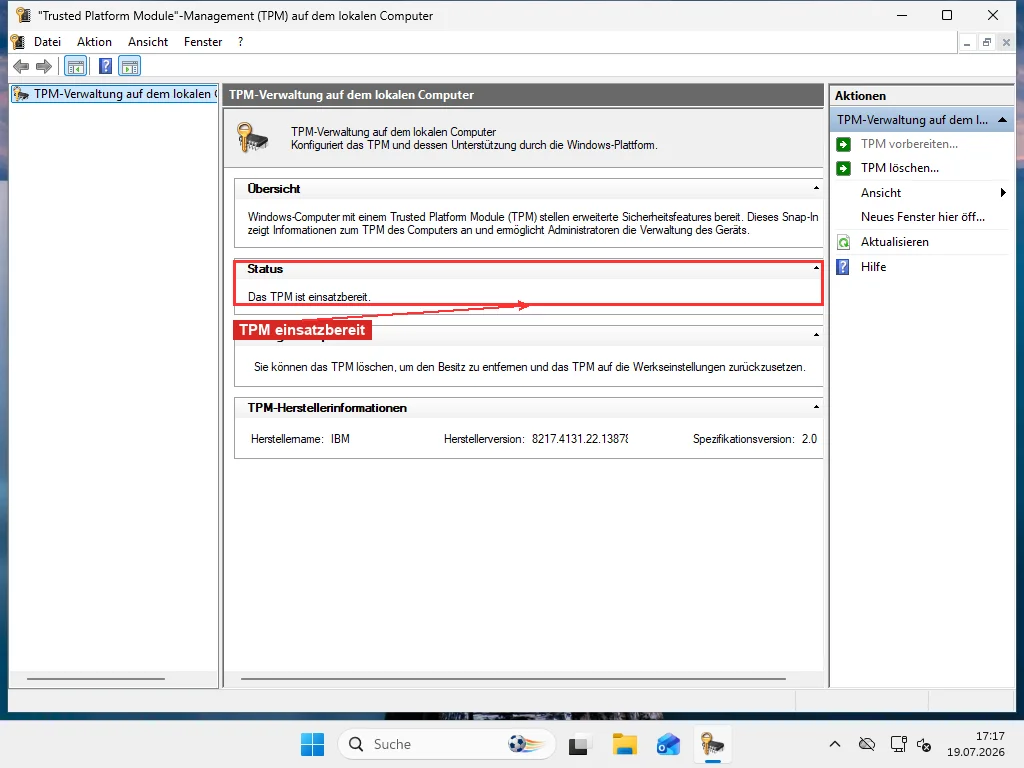The width and height of the screenshot is (1024, 768).
Task: Collapse the Status section arrow
Action: [816, 268]
